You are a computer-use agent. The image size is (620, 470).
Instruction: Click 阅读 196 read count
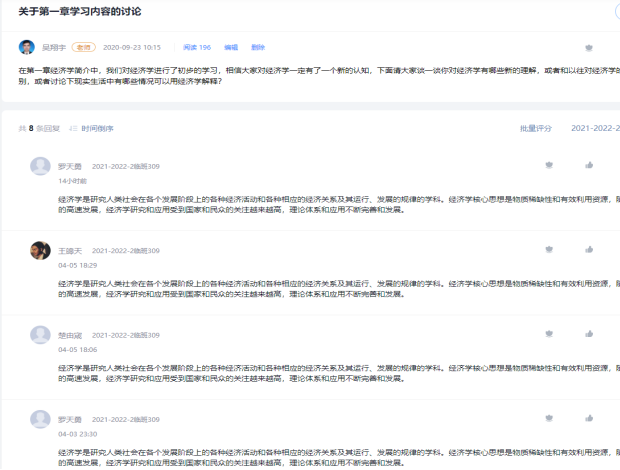click(x=197, y=47)
